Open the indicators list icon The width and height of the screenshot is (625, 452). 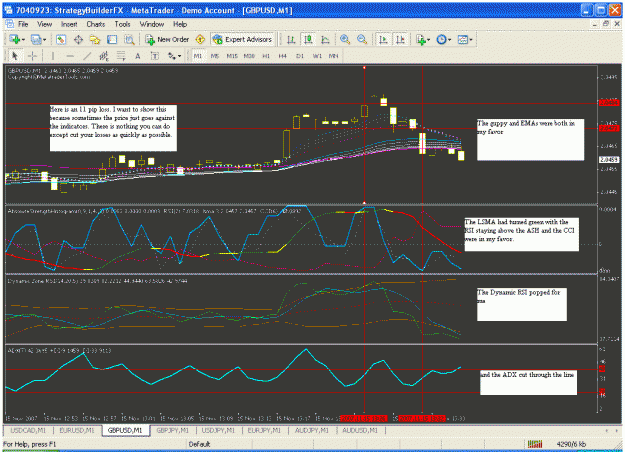(421, 39)
